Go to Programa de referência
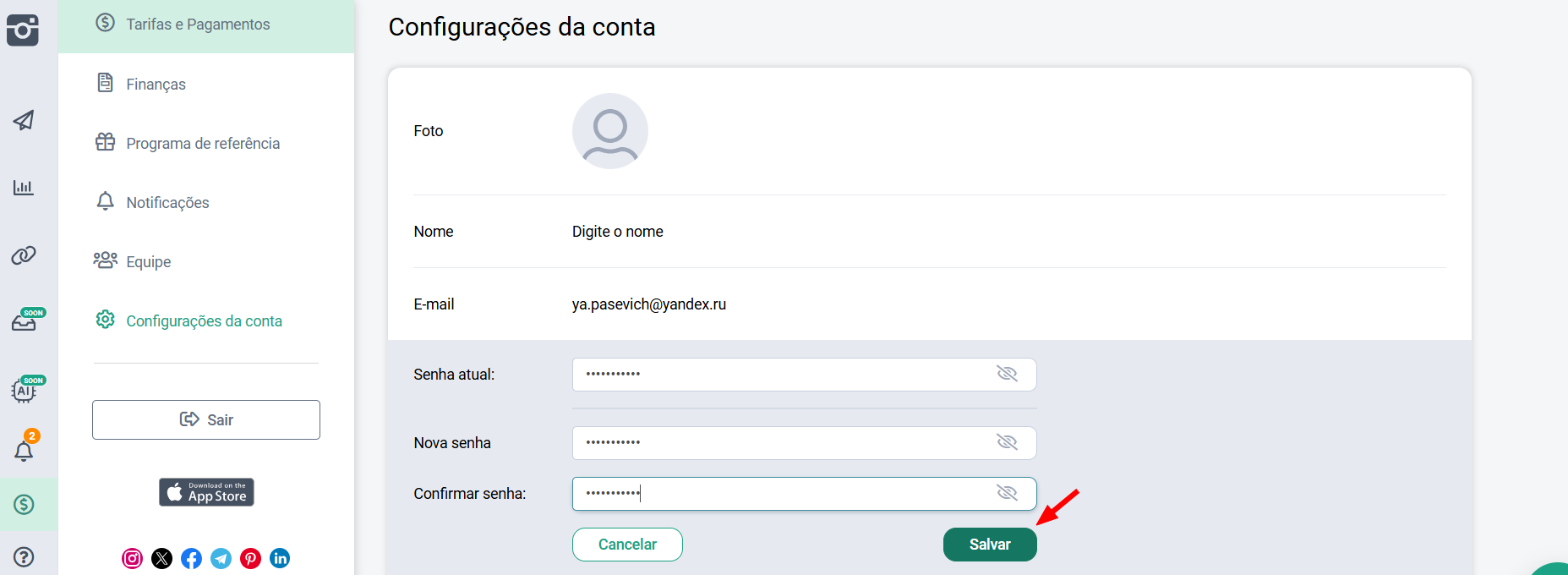This screenshot has height=575, width=1568. [x=203, y=143]
